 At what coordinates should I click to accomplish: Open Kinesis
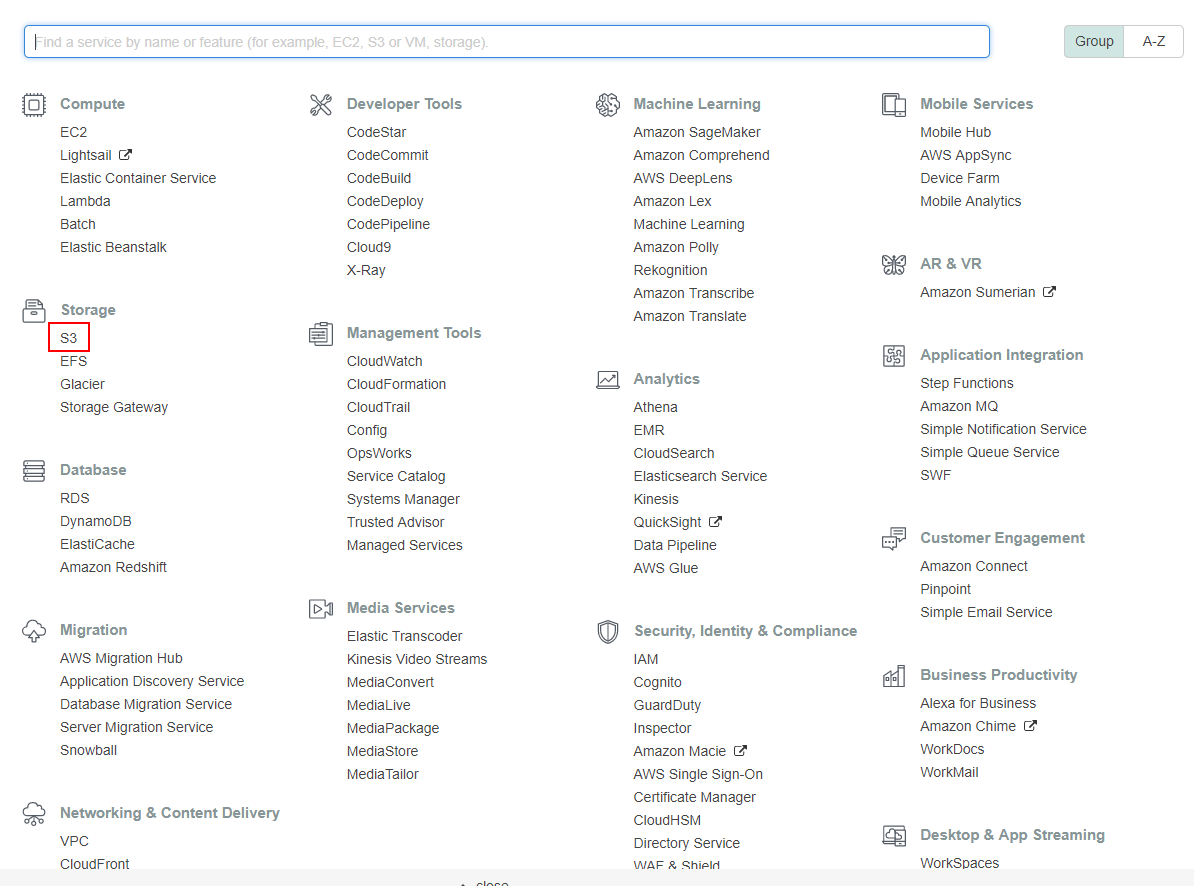pyautogui.click(x=656, y=499)
